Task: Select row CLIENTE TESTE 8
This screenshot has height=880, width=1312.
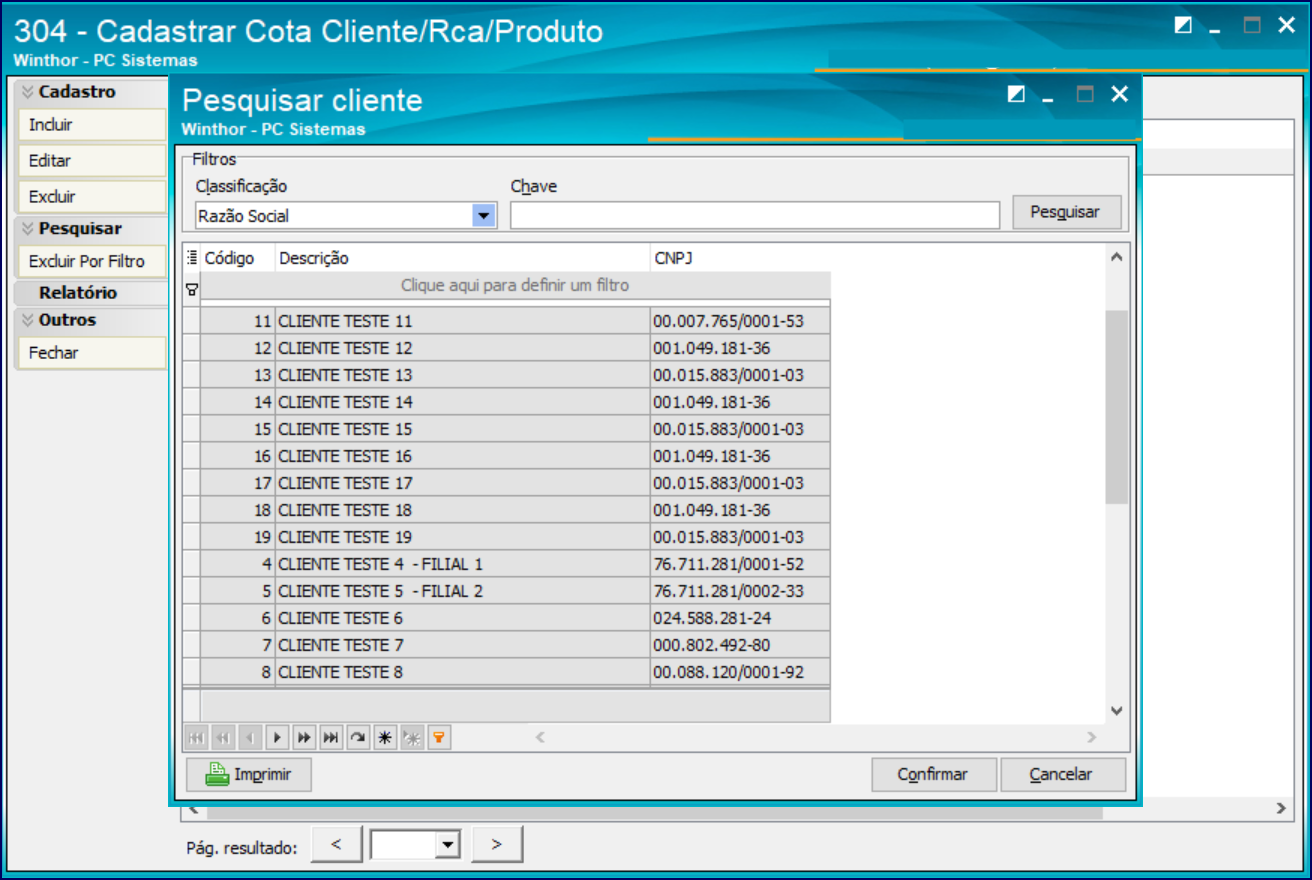Action: [x=506, y=672]
